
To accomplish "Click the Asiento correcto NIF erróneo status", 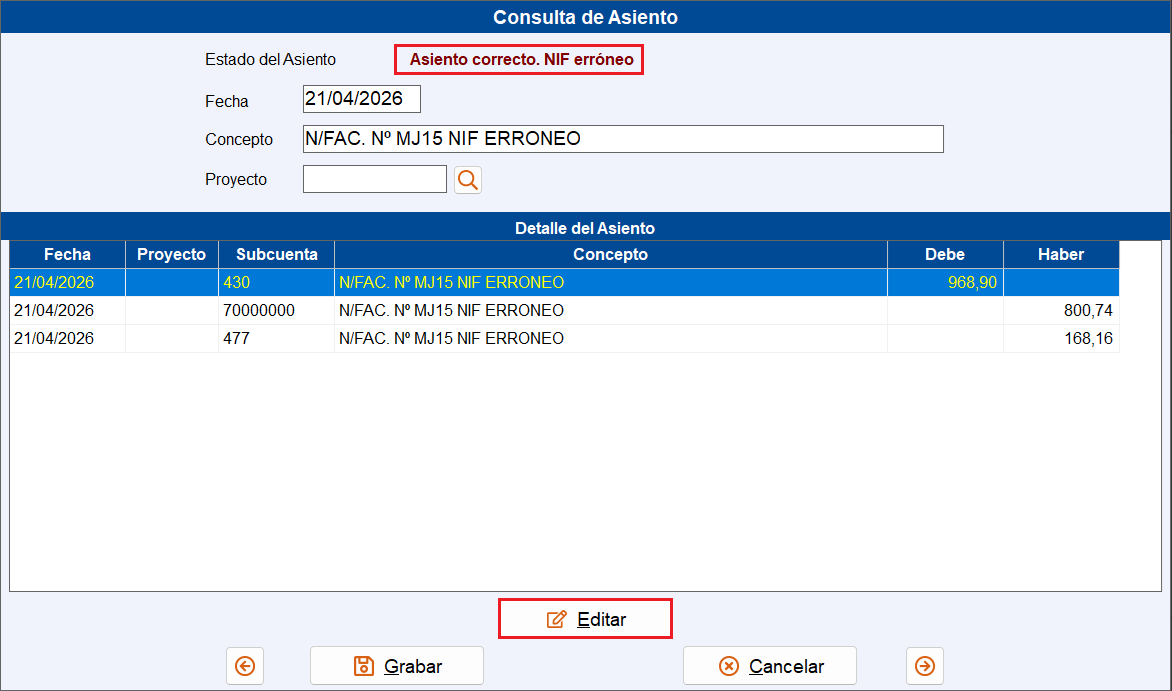I will (x=521, y=59).
